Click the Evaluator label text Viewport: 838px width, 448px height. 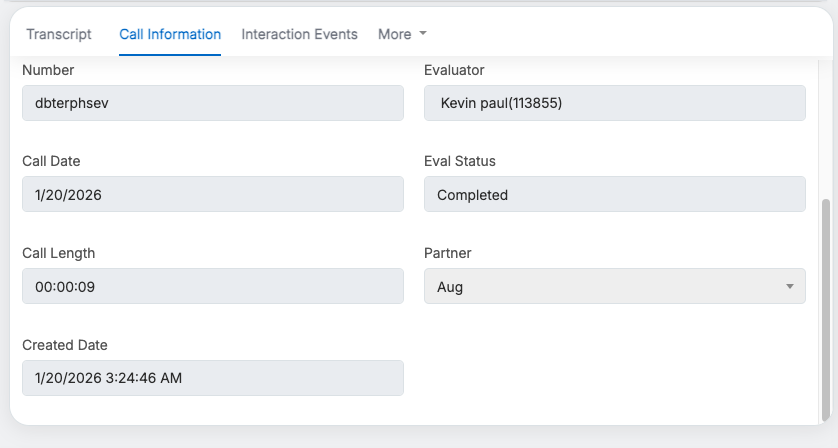tap(454, 70)
